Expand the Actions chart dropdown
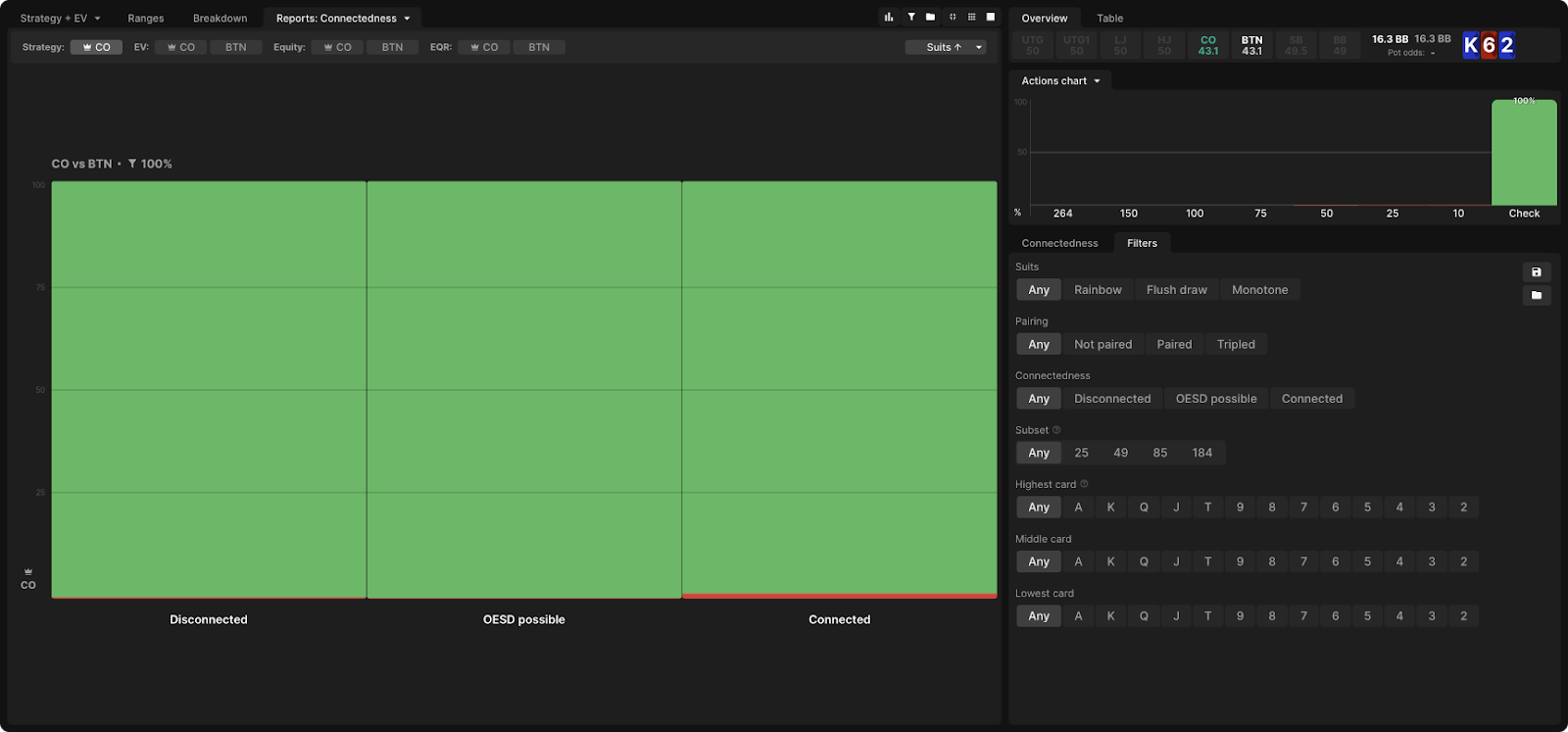 click(x=1060, y=81)
